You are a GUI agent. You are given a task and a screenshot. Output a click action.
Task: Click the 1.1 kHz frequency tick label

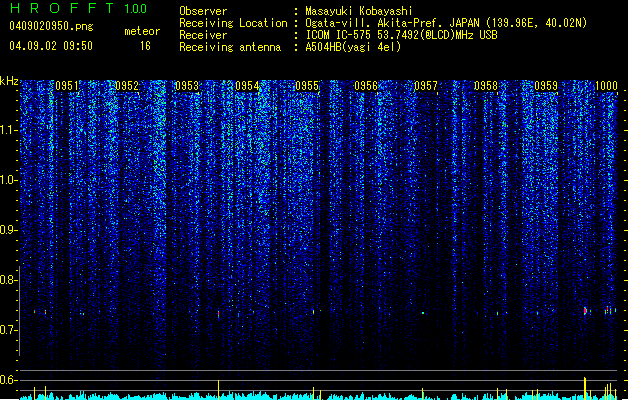(x=9, y=130)
